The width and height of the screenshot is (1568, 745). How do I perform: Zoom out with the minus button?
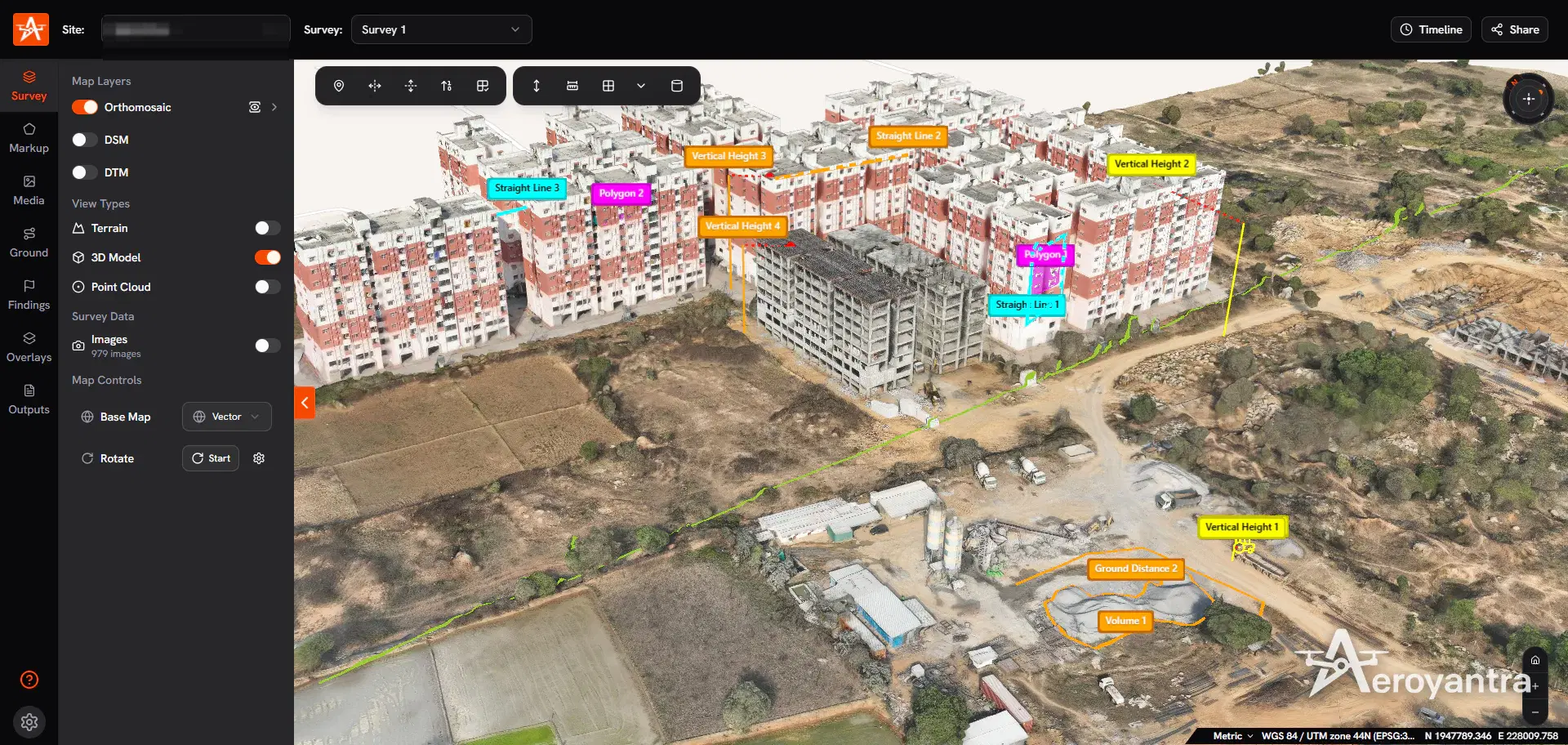pos(1535,712)
